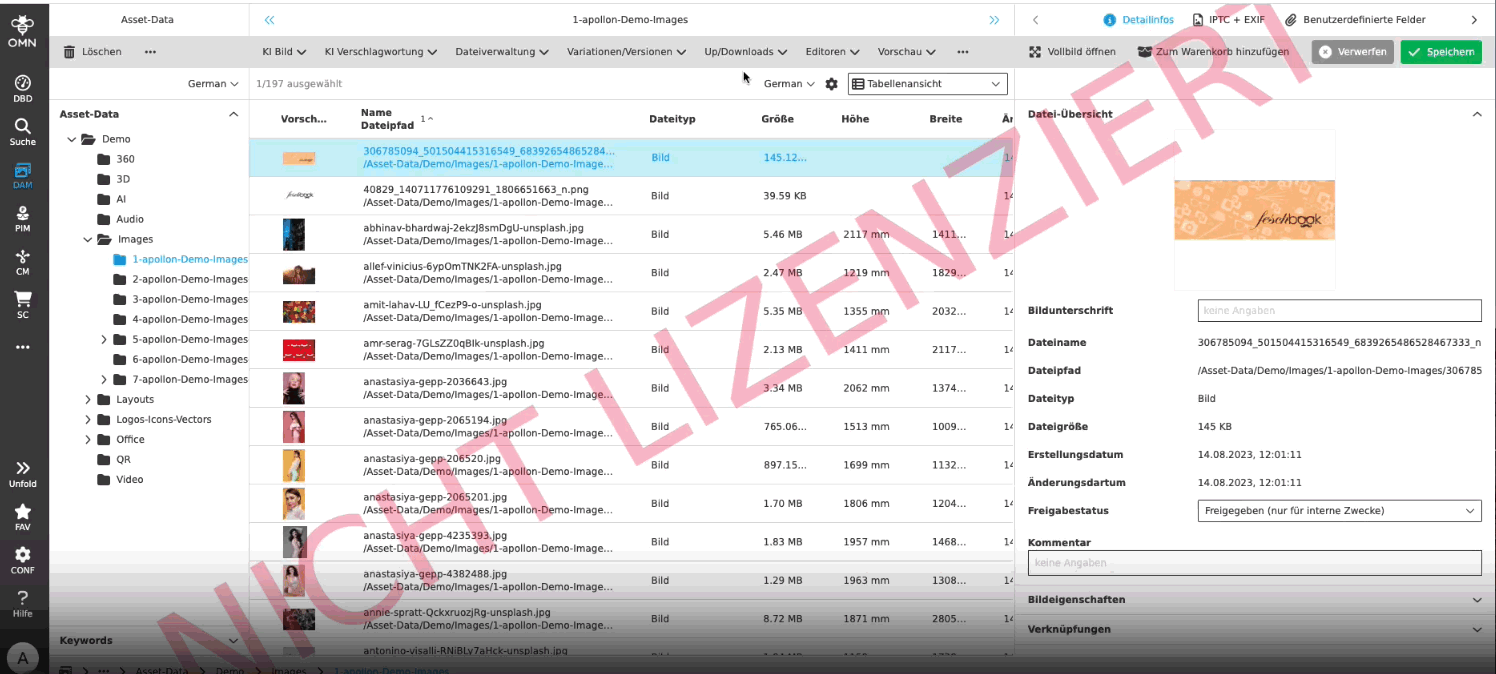Screen dimensions: 1496x674
Task: Click the feschbook preview image
Action: pyautogui.click(x=1254, y=210)
